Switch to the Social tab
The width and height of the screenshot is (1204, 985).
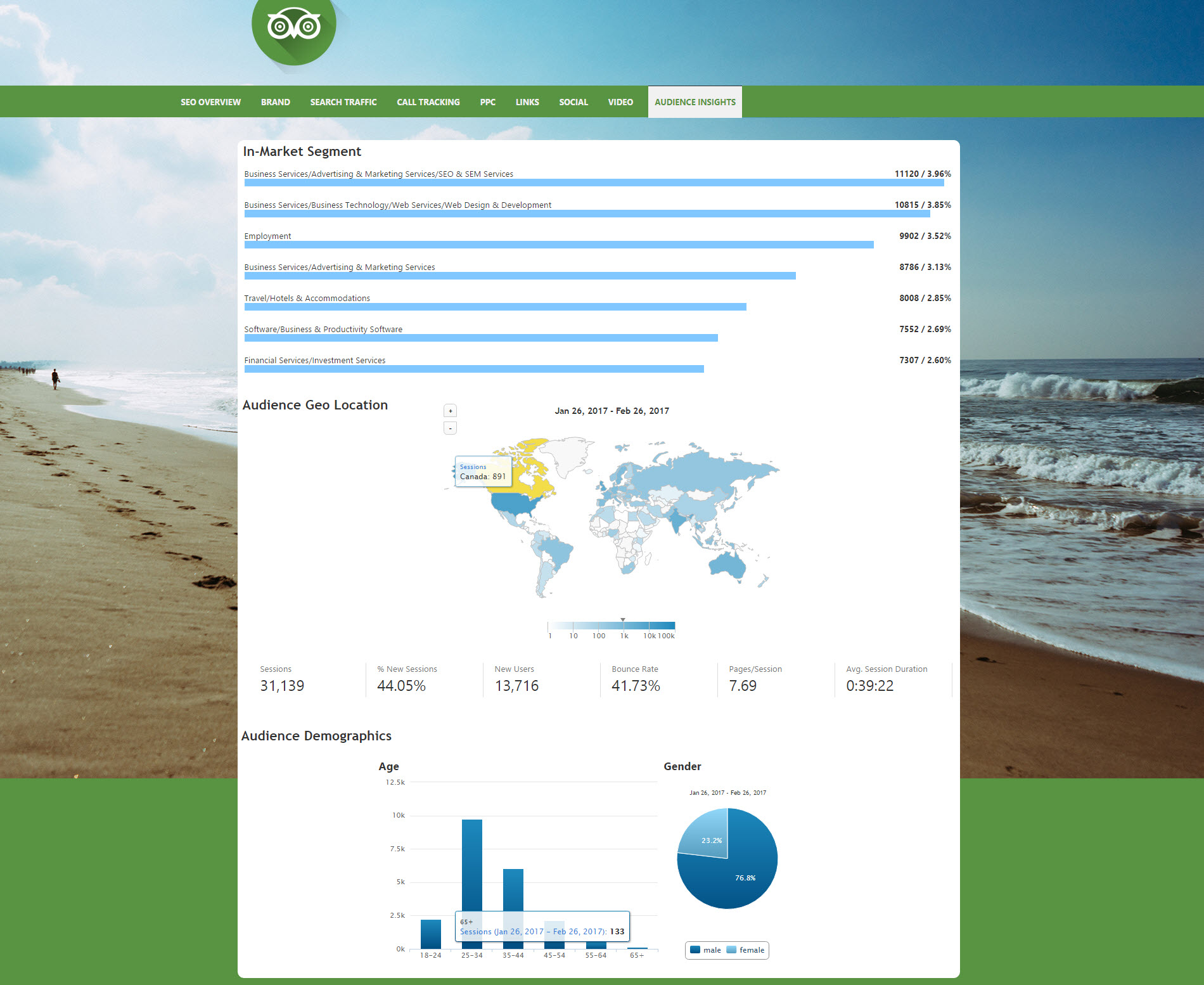click(573, 102)
